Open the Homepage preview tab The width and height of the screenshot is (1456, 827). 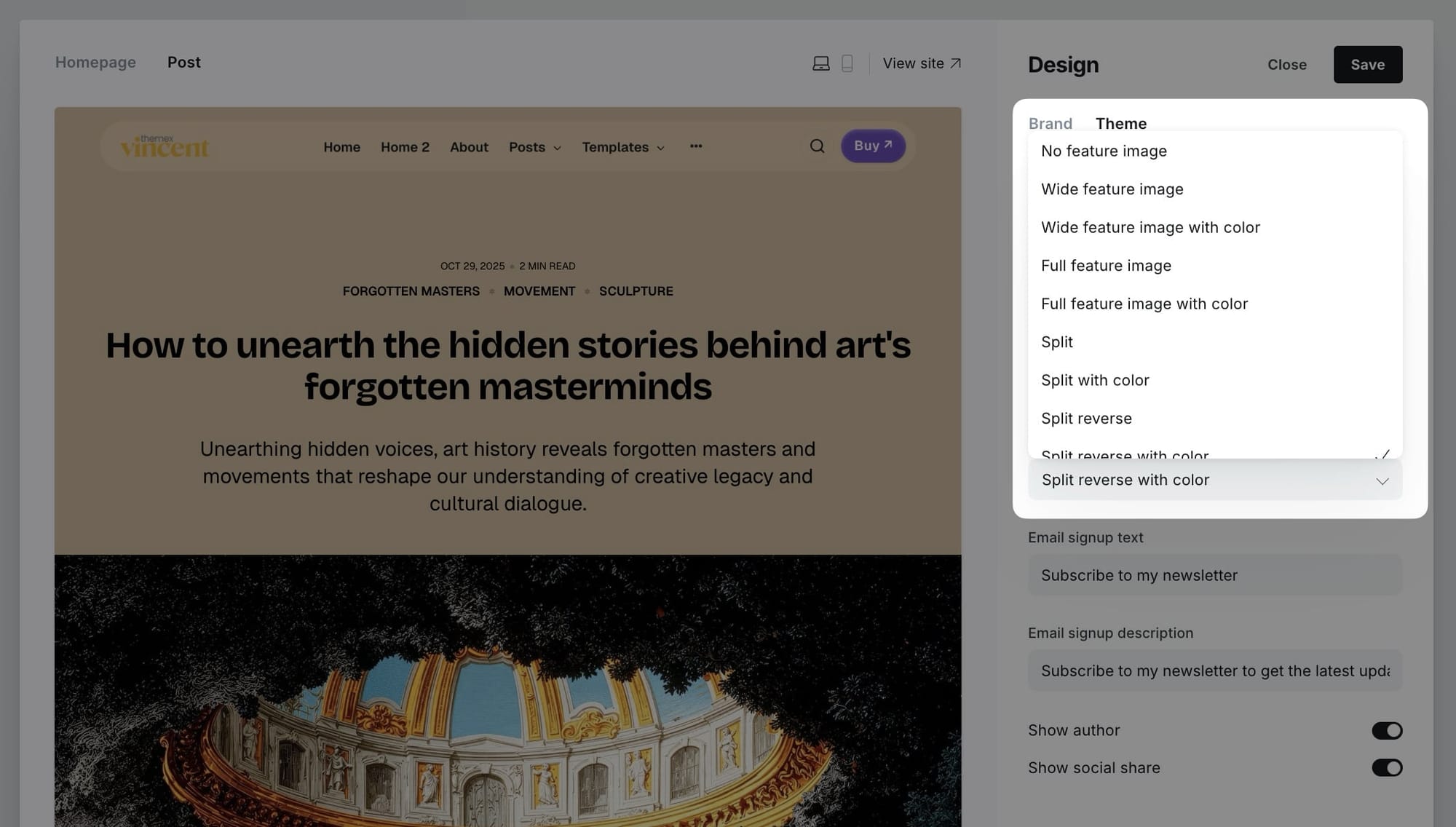(95, 63)
